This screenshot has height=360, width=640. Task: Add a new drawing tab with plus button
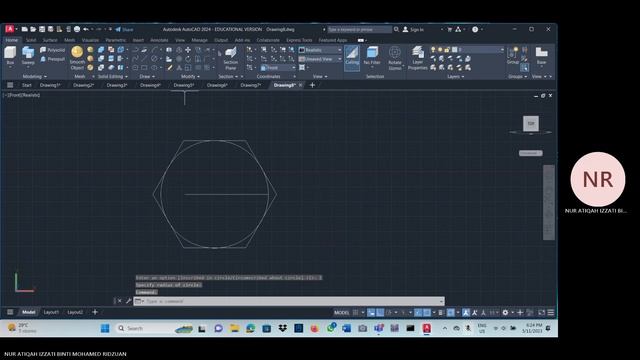click(312, 85)
